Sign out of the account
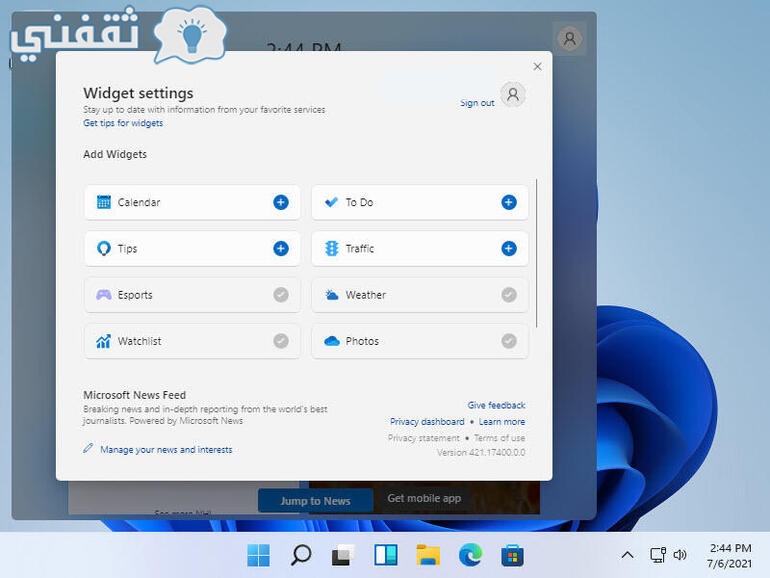 (477, 103)
